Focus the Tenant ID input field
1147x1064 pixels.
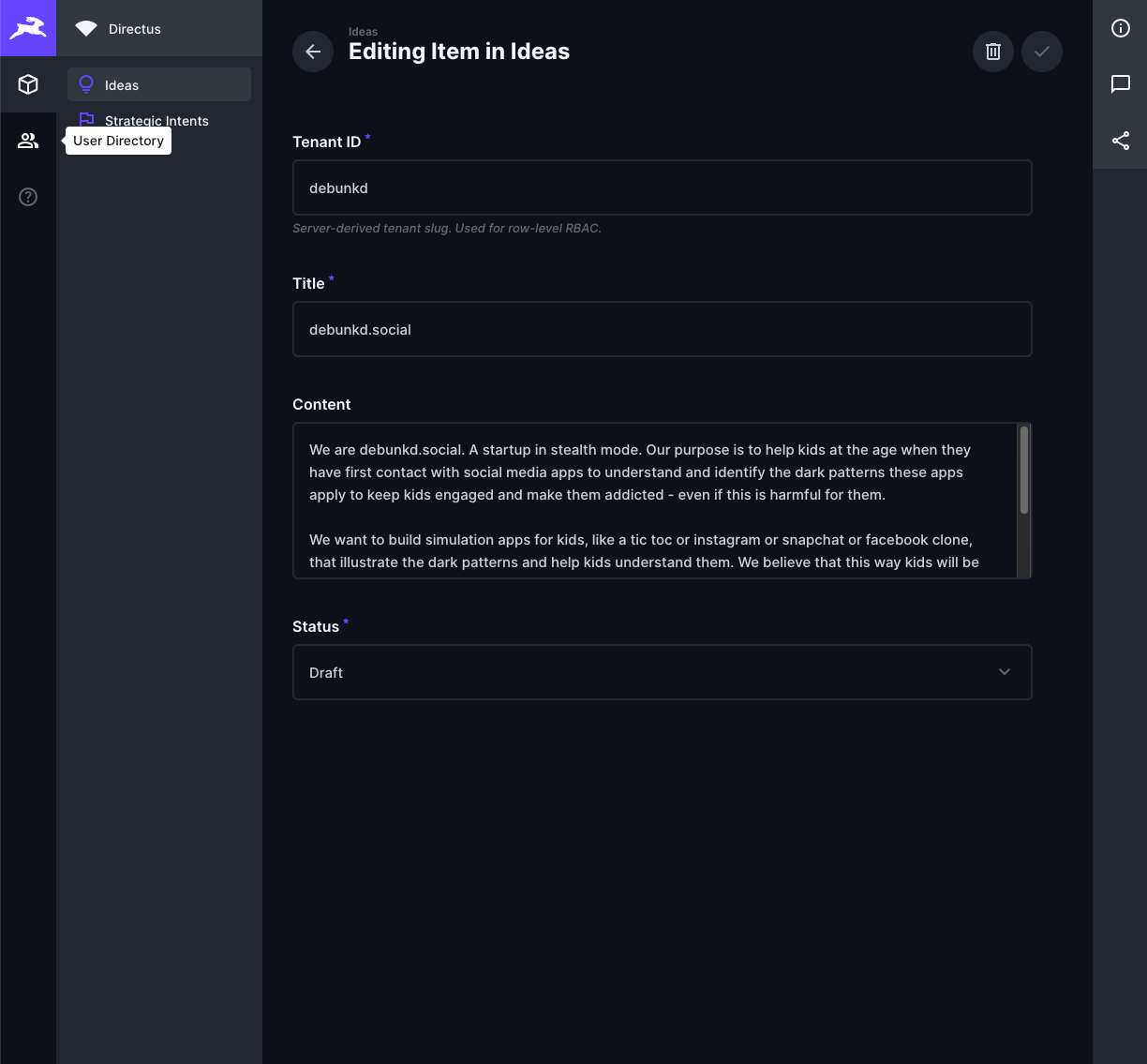pos(663,187)
